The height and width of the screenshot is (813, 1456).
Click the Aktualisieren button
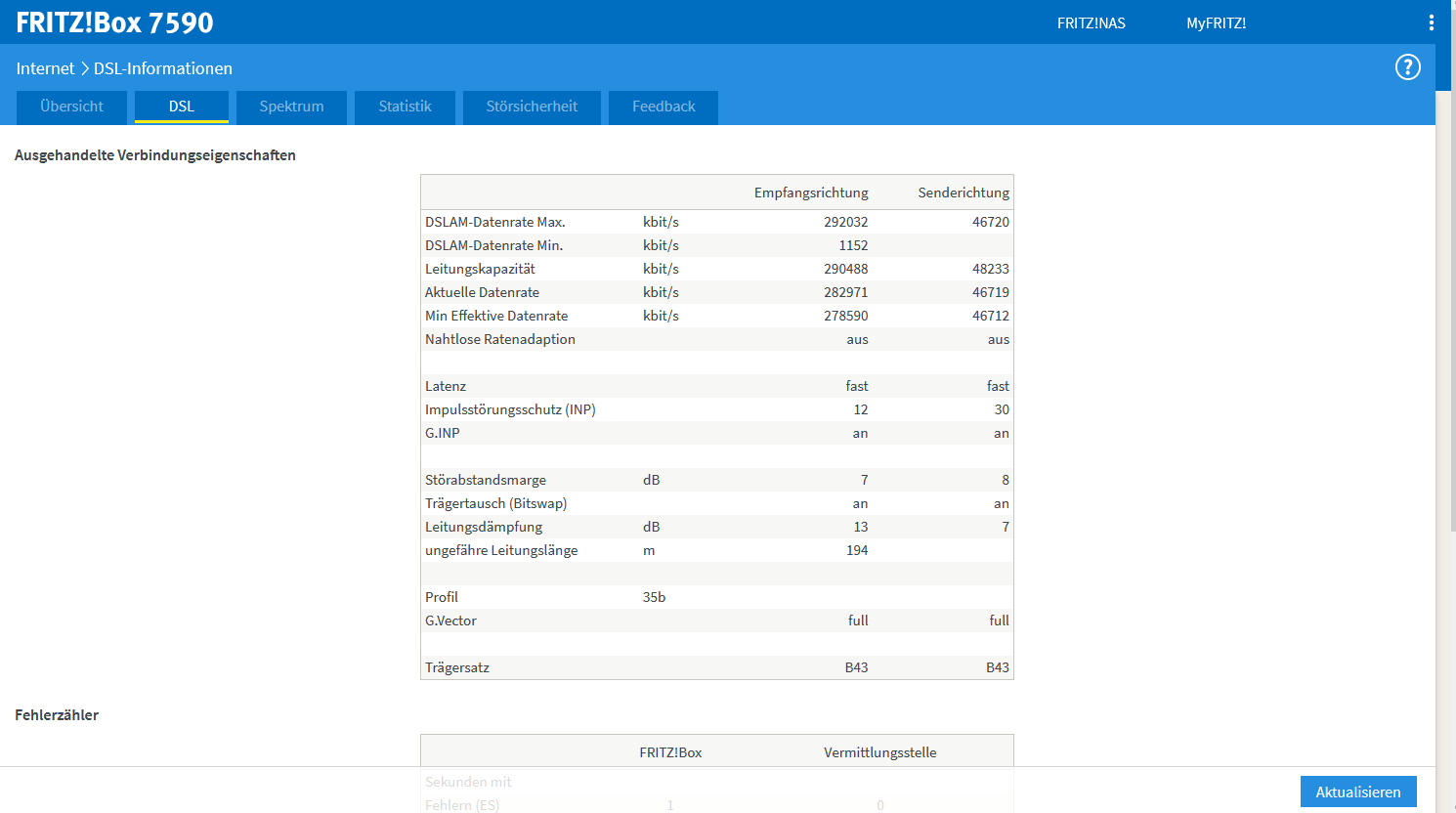(x=1358, y=792)
